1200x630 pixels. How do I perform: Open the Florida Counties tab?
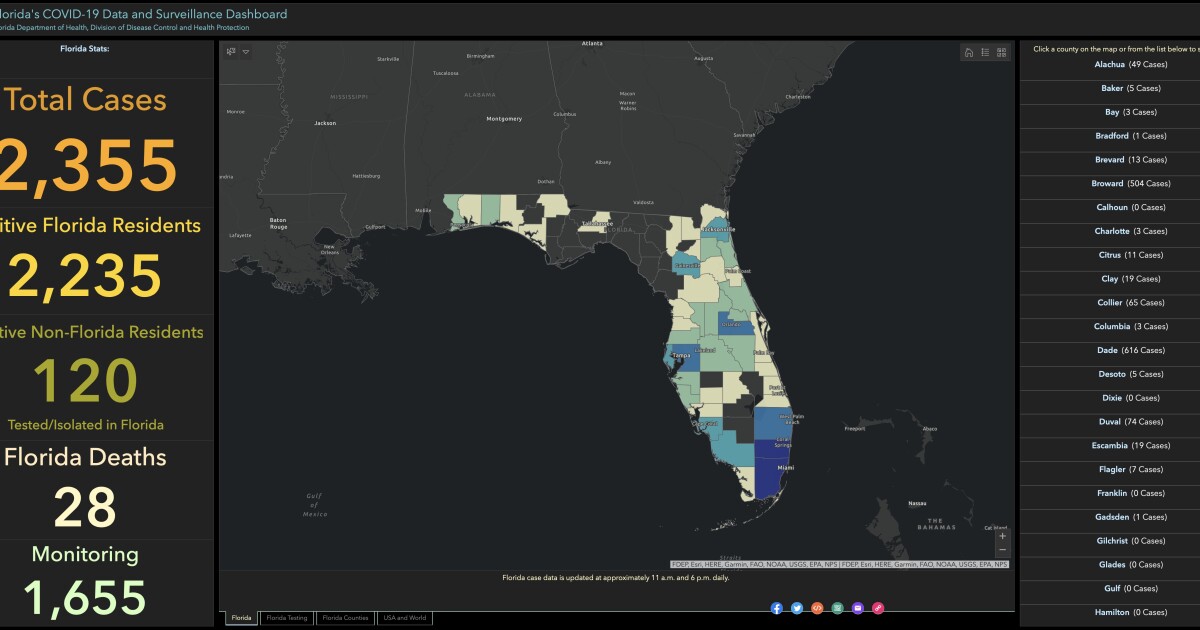[345, 618]
